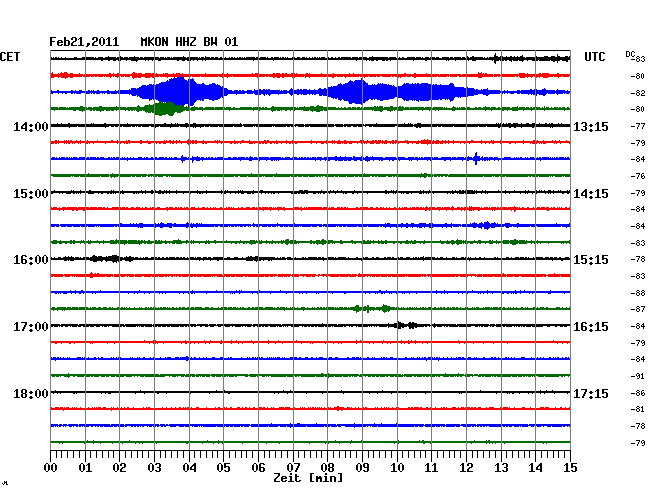This screenshot has height=494, width=650.
Task: Click the 14:15 UTC time label
Action: pyautogui.click(x=591, y=194)
